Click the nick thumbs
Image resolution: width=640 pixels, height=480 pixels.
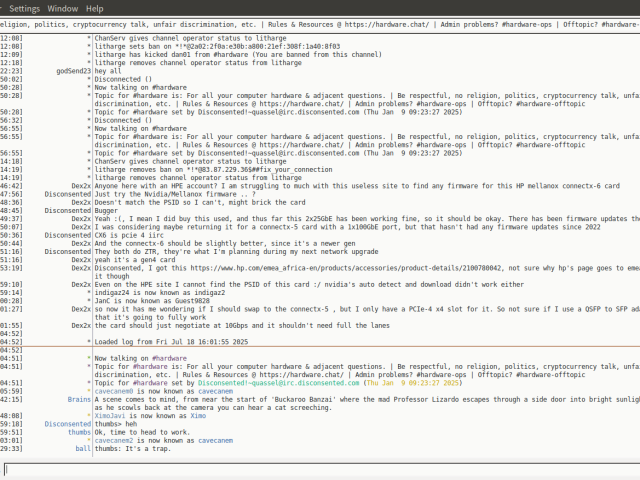(79, 432)
